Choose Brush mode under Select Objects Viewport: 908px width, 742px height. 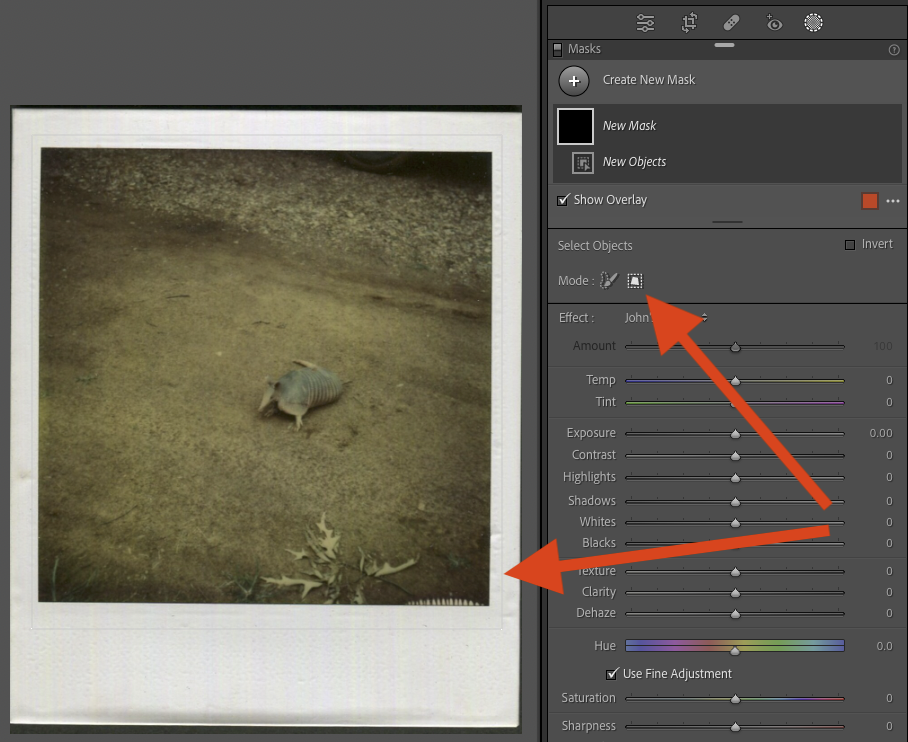tap(610, 280)
